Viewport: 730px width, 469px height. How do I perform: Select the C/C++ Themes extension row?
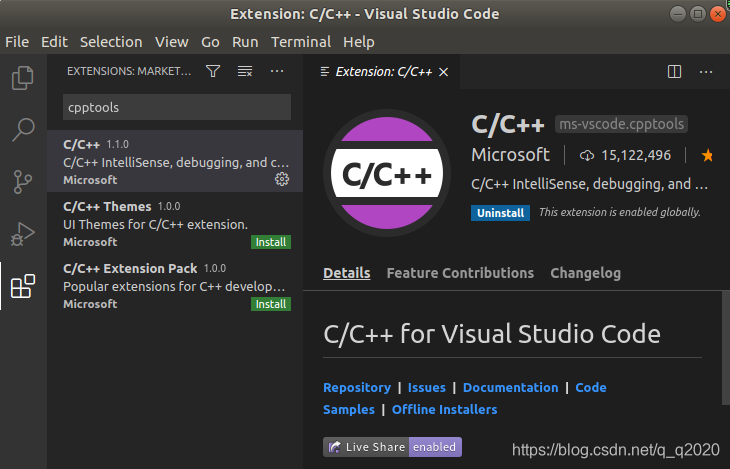tap(175, 223)
